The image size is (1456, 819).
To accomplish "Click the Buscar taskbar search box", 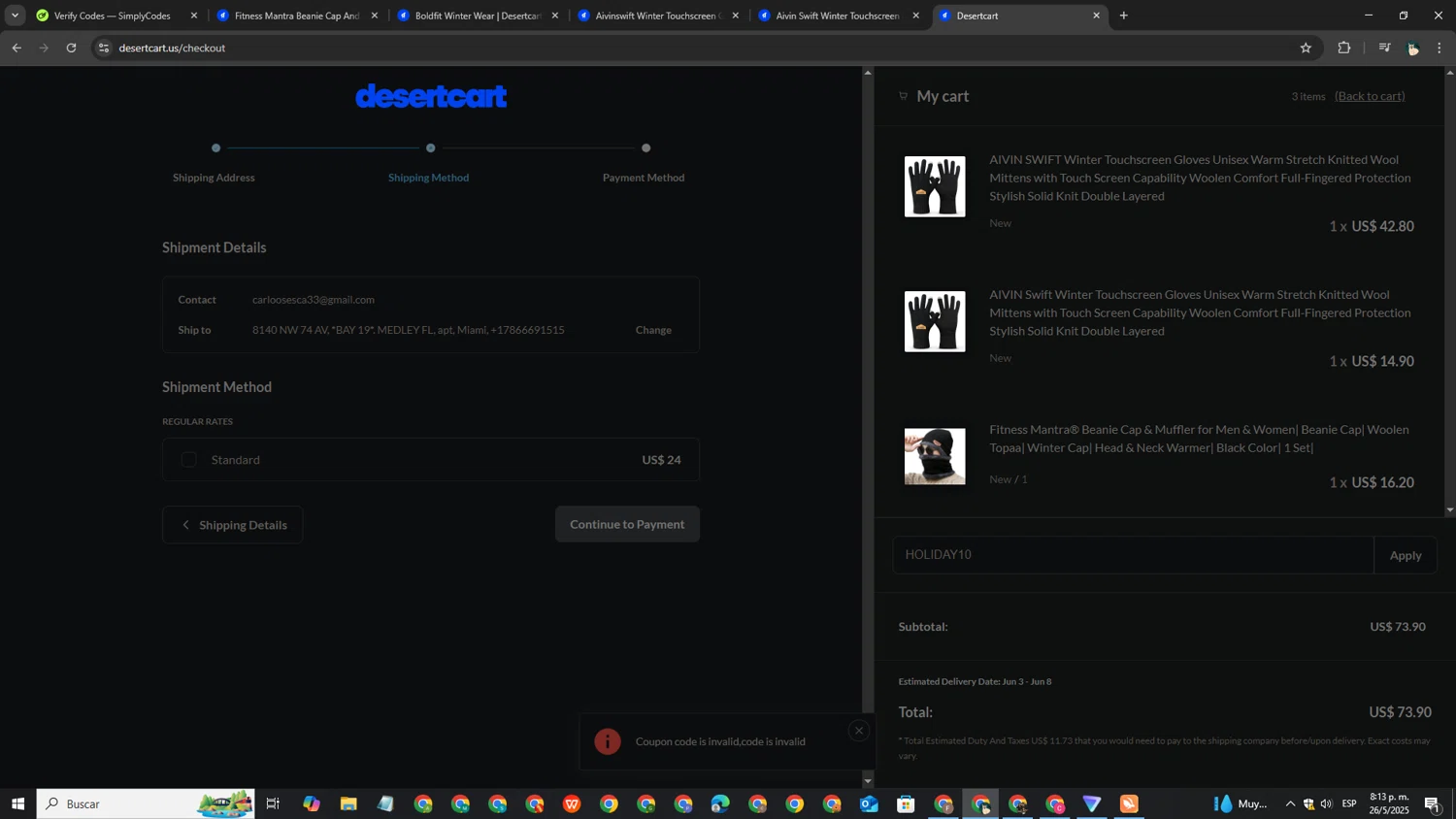I will [x=146, y=803].
